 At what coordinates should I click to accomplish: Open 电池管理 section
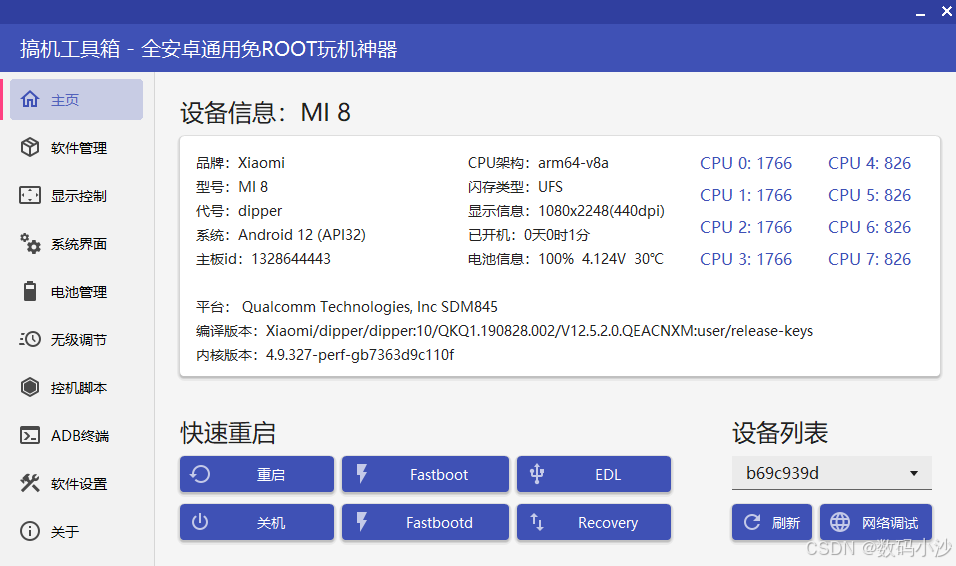coord(76,292)
